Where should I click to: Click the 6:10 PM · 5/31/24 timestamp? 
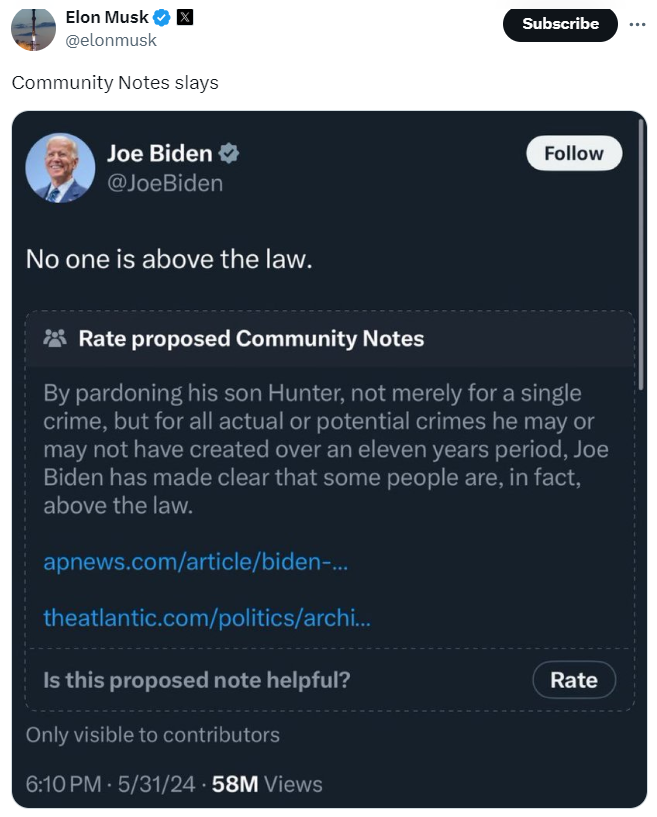point(110,783)
